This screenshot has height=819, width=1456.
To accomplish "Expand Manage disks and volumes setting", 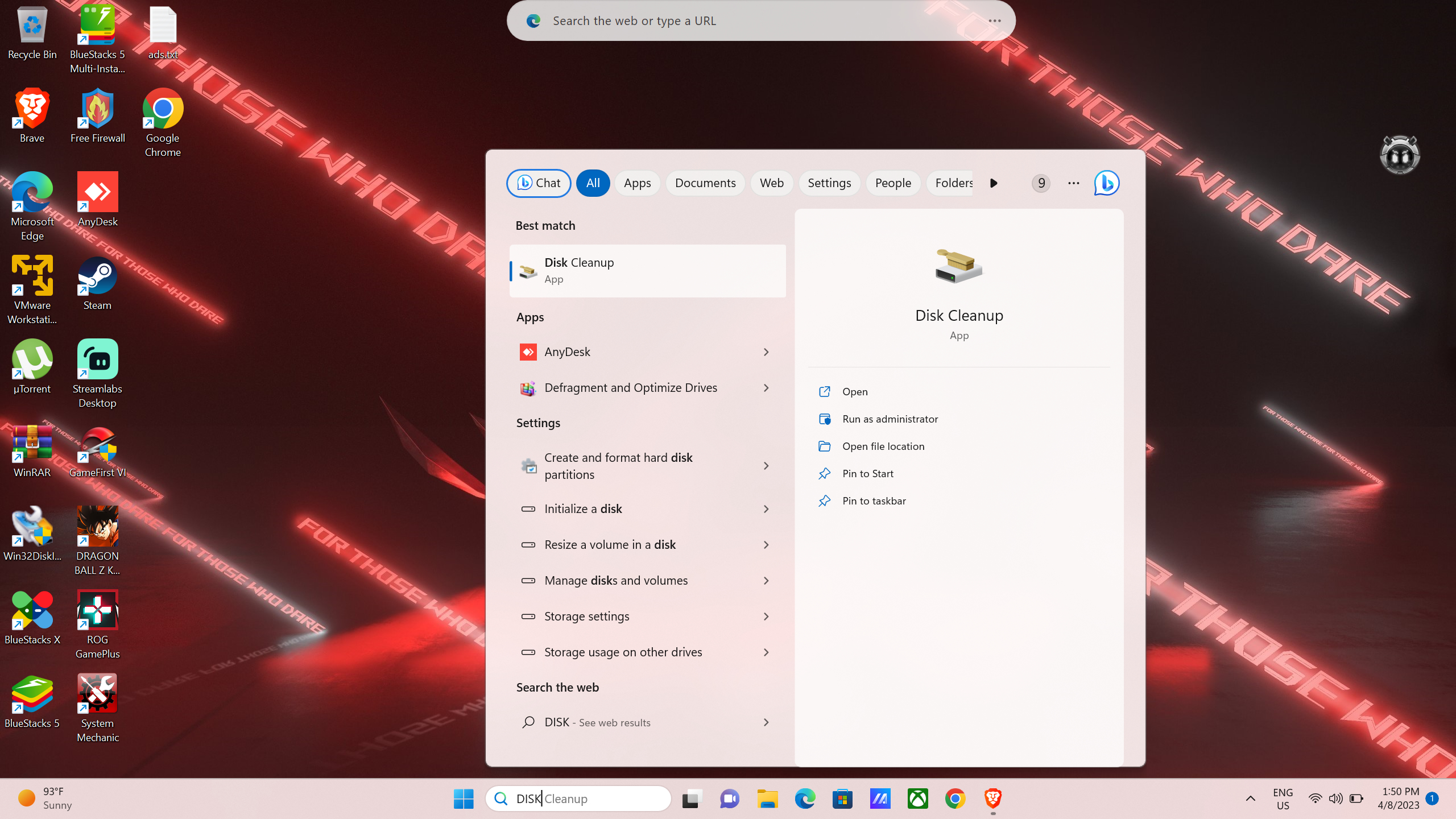I will point(767,580).
